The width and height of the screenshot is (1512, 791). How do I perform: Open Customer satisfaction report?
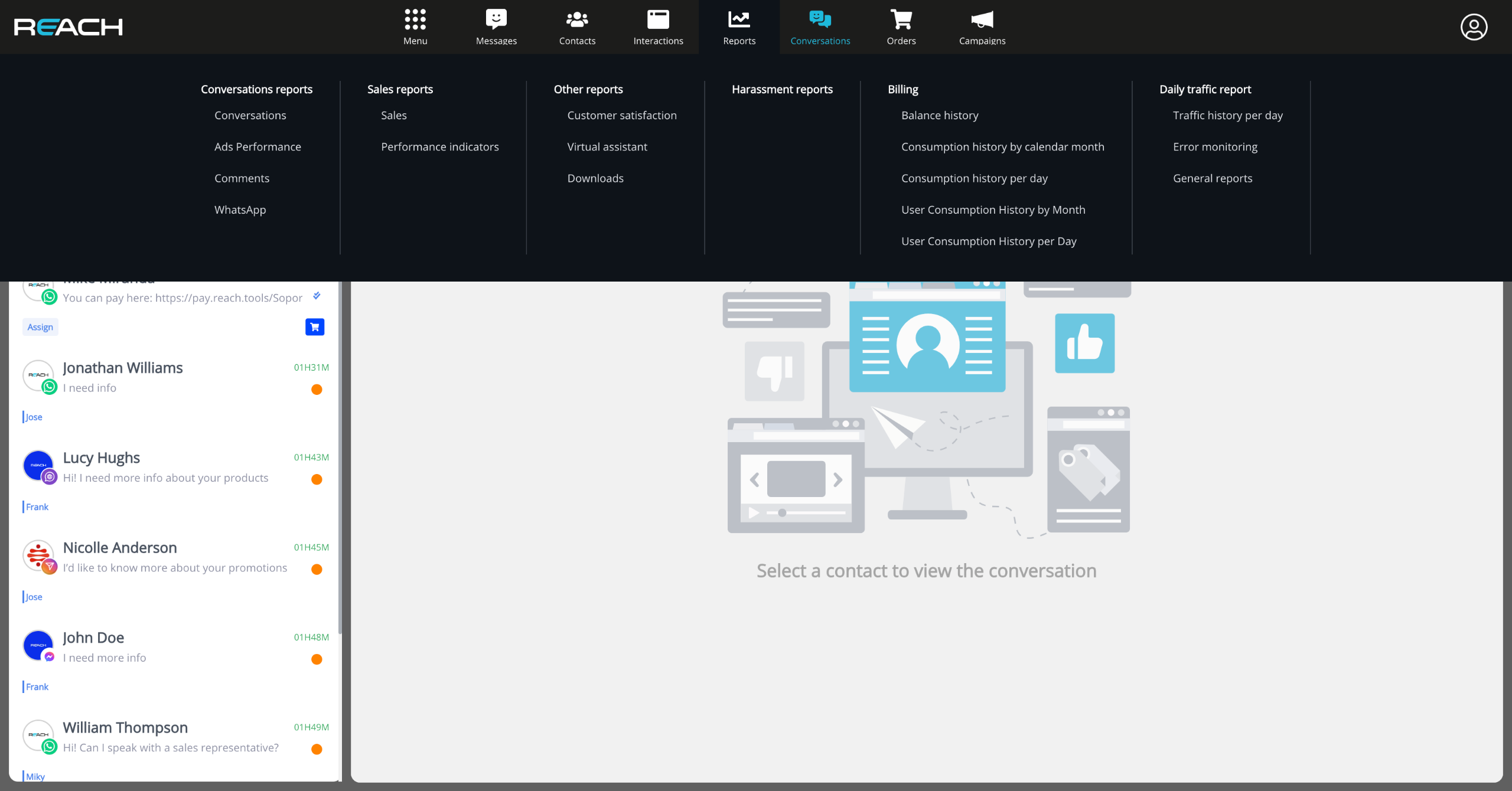(x=622, y=116)
